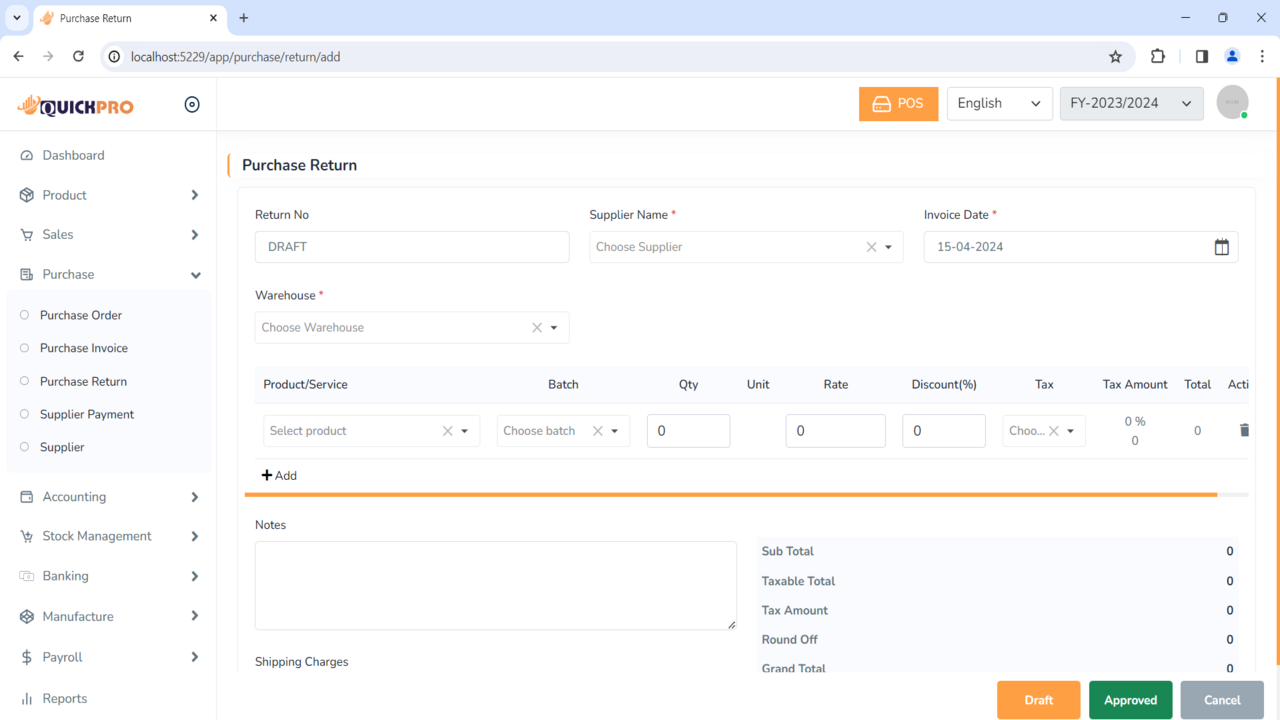Click the POS button in the header
This screenshot has width=1280, height=720.
pos(898,103)
